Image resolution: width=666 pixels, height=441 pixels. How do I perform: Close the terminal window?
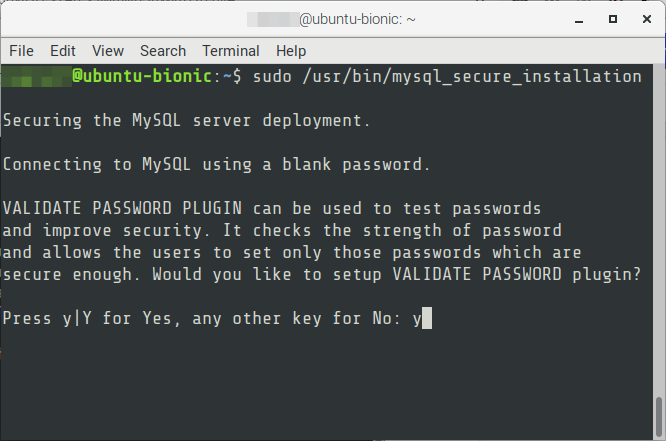coord(646,19)
